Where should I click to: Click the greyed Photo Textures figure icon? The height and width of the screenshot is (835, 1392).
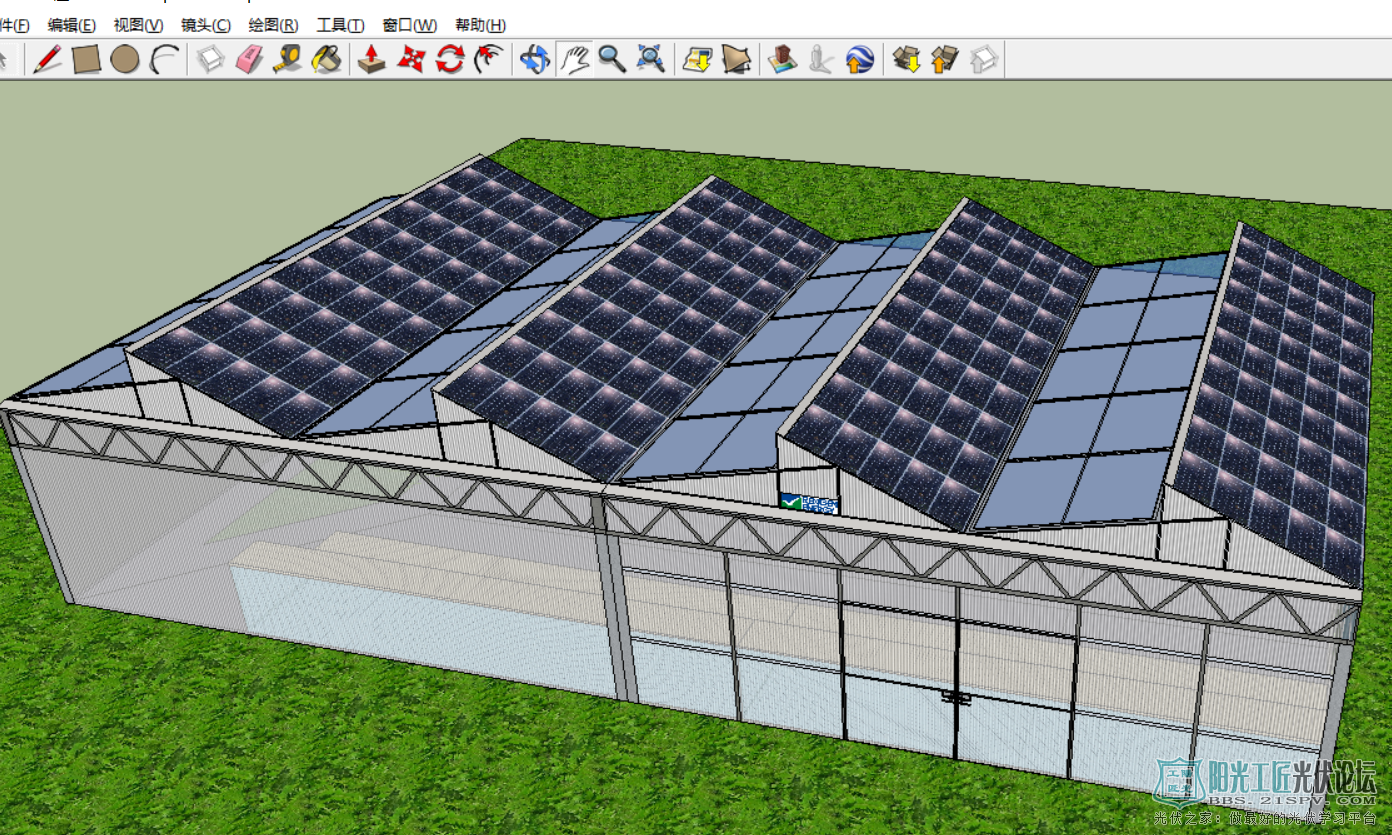[821, 60]
